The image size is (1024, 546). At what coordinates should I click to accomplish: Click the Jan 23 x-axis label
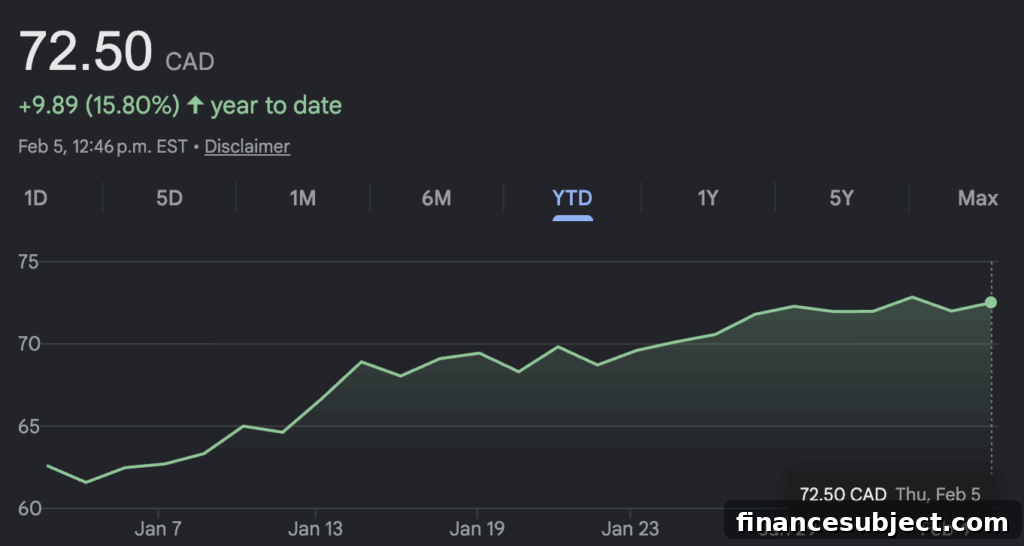point(630,528)
